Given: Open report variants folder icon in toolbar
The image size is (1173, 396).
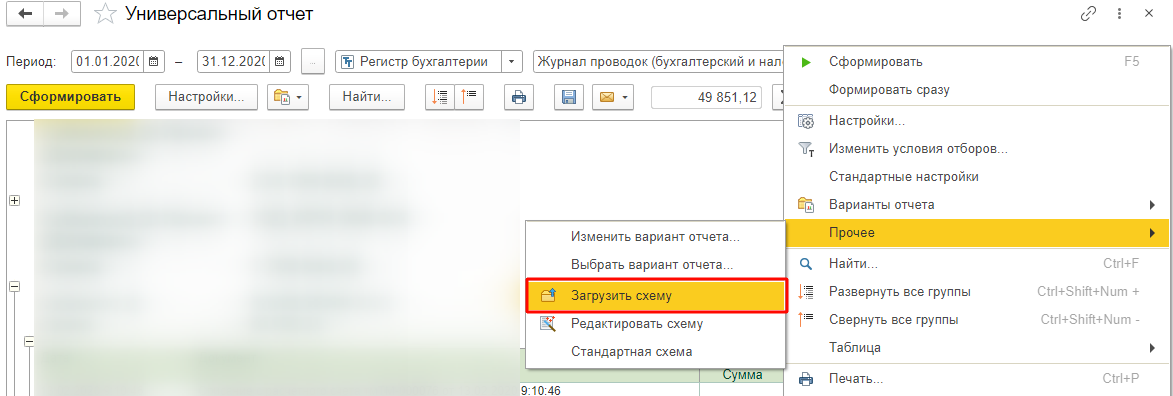Looking at the screenshot, I should point(282,97).
